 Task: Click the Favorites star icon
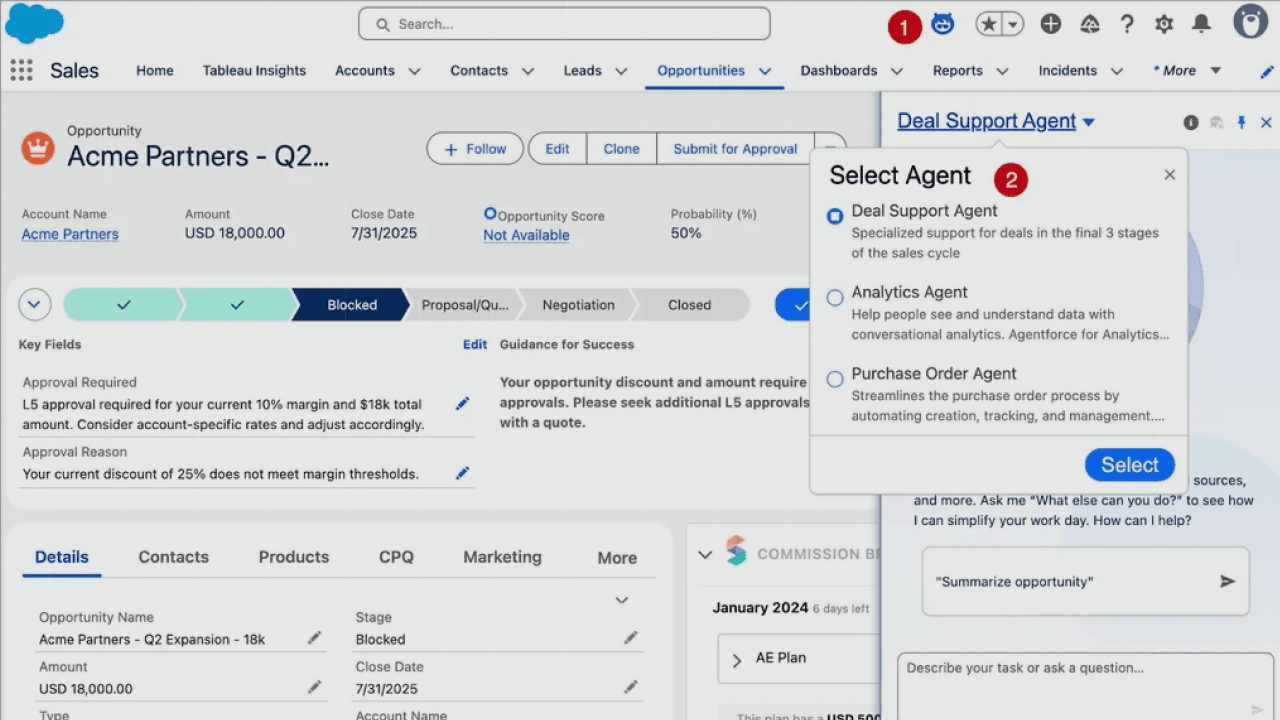point(988,25)
